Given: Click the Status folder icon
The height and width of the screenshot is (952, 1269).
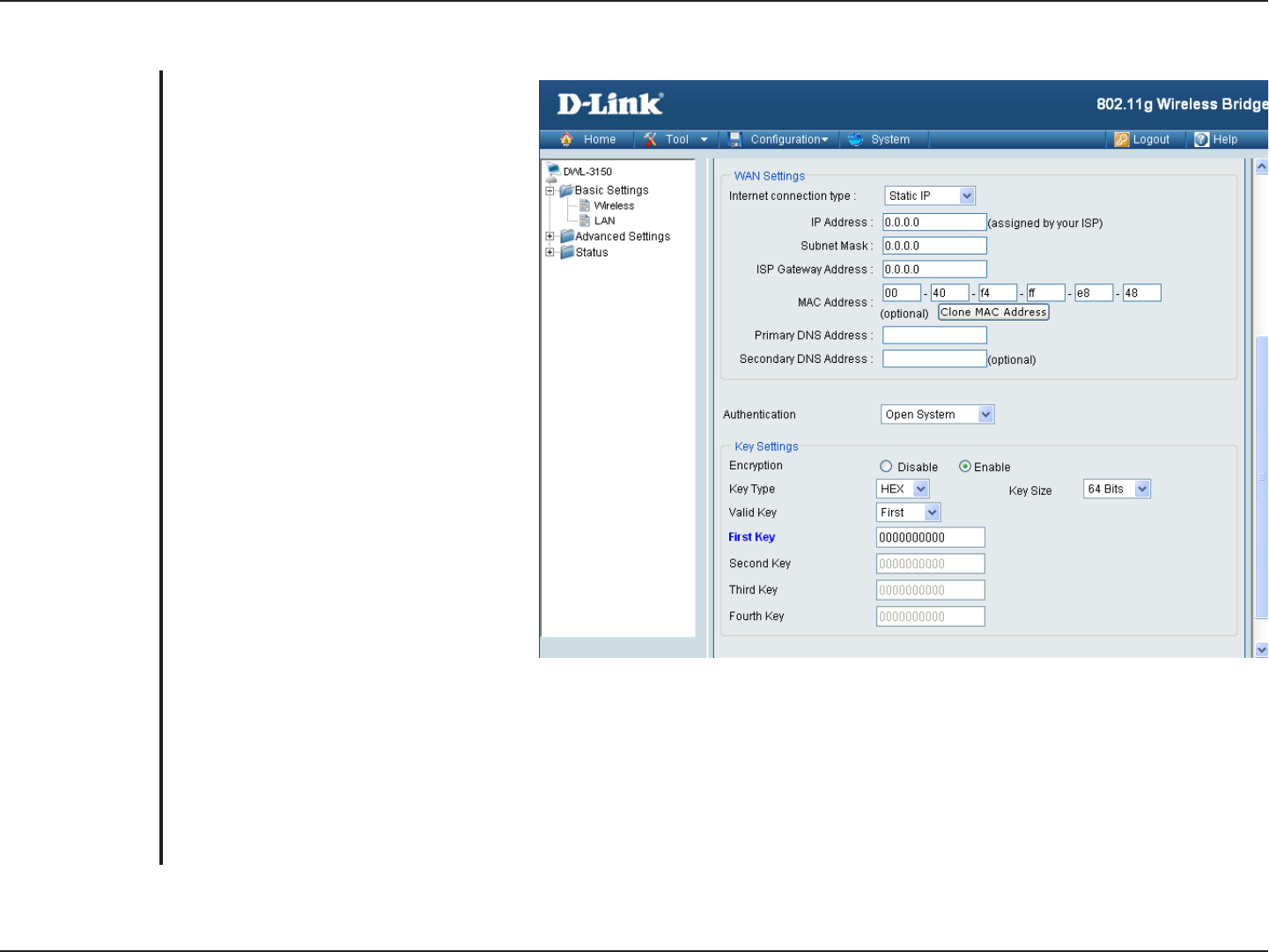Looking at the screenshot, I should click(567, 252).
